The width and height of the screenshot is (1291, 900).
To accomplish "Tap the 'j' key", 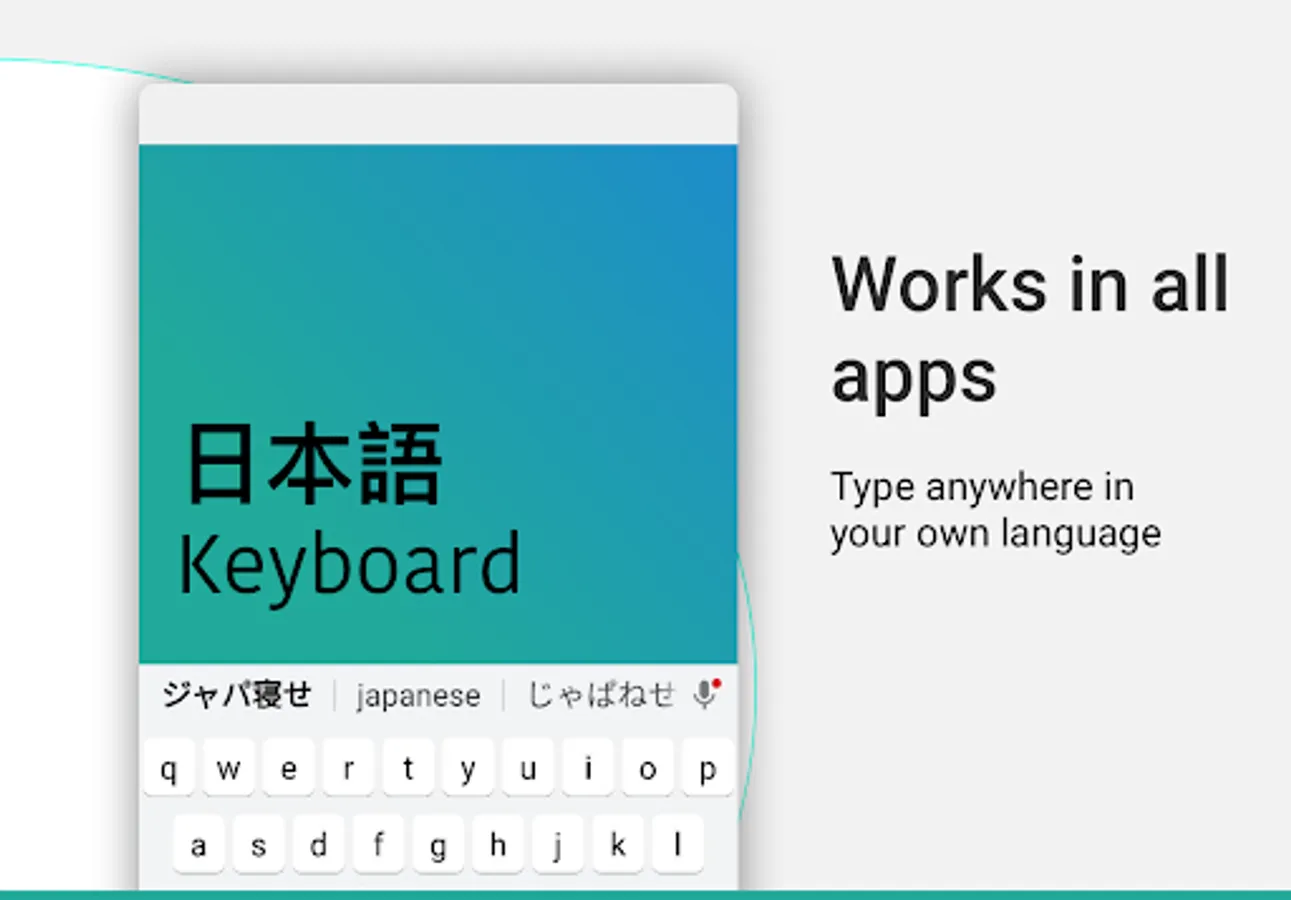I will (558, 844).
